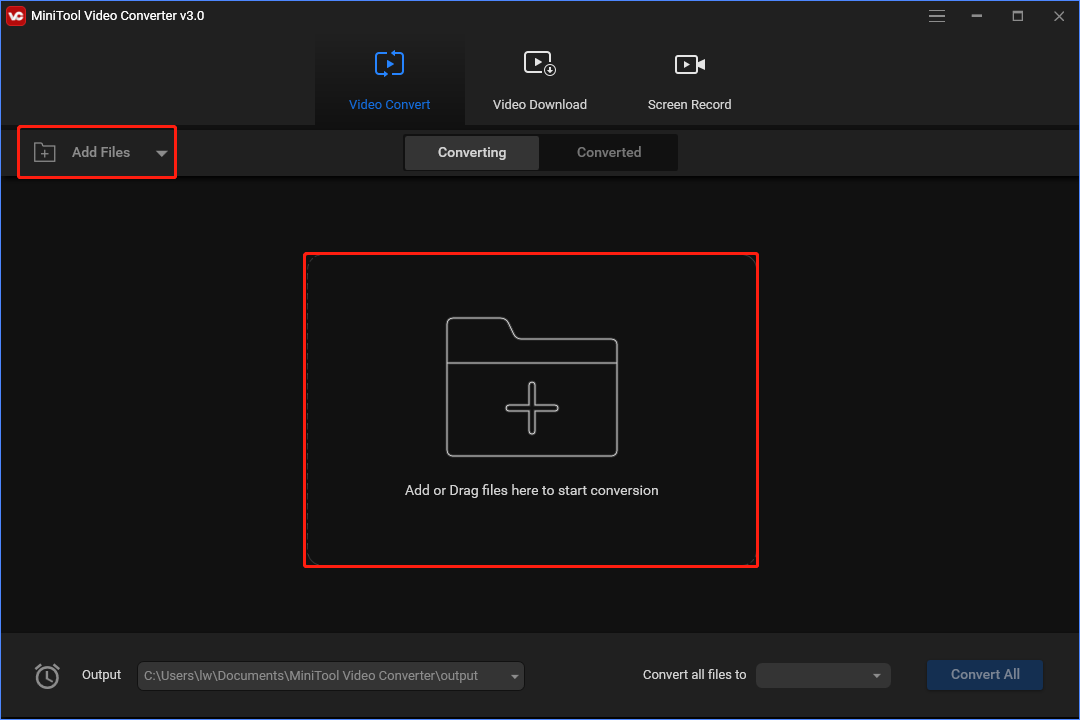Click the output path field
The width and height of the screenshot is (1080, 720).
(331, 676)
